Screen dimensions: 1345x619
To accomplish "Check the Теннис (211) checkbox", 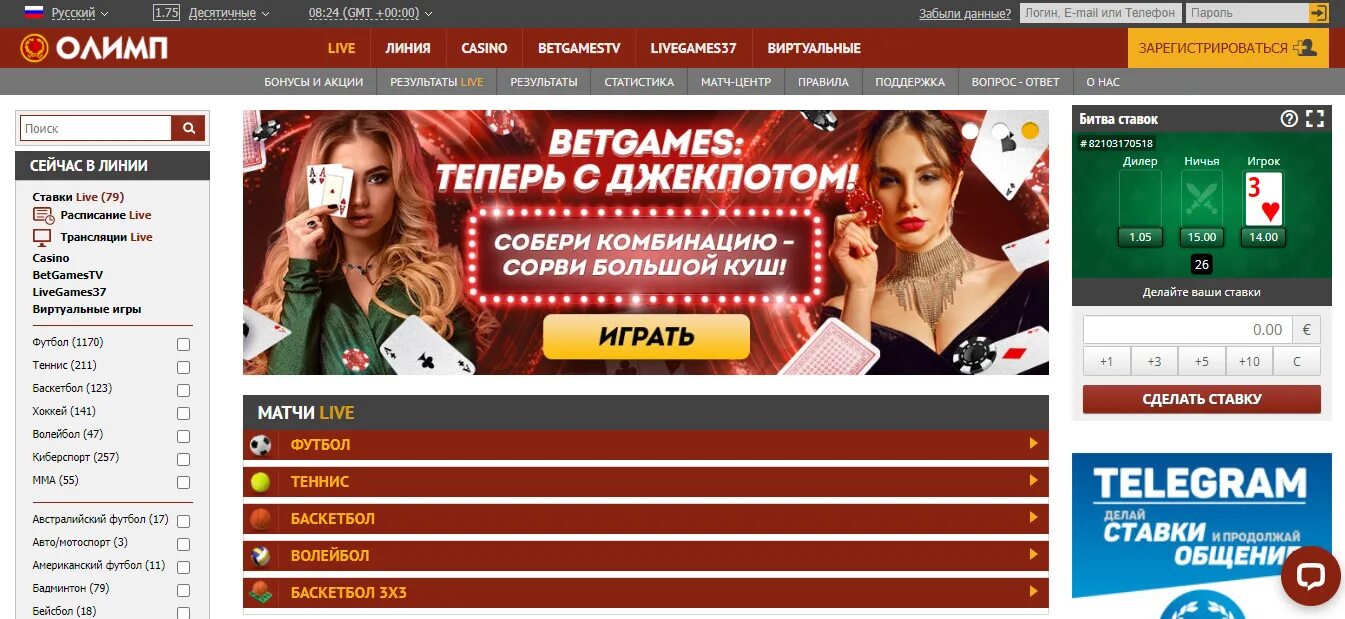I will (183, 367).
